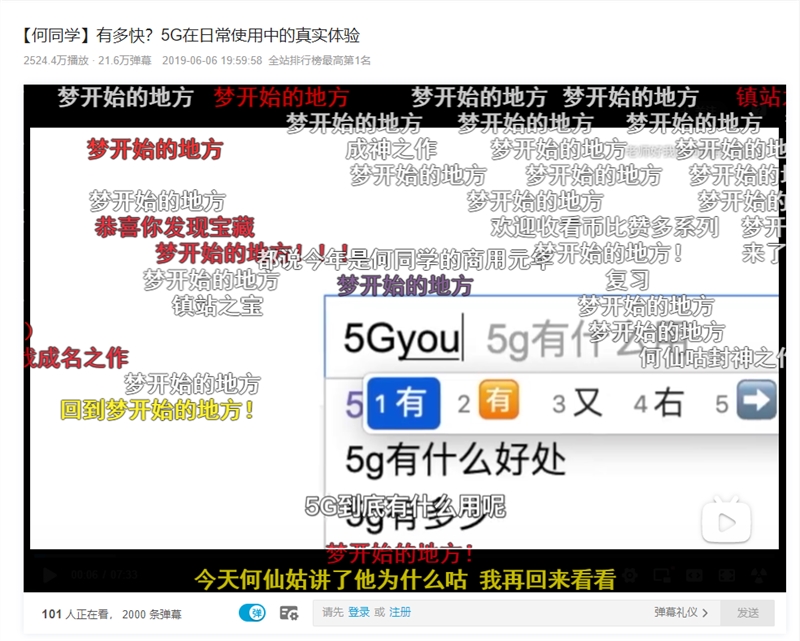Screen dimensions: 800x641
Task: Enable picture-in-picture mode icon
Action: [x=662, y=575]
